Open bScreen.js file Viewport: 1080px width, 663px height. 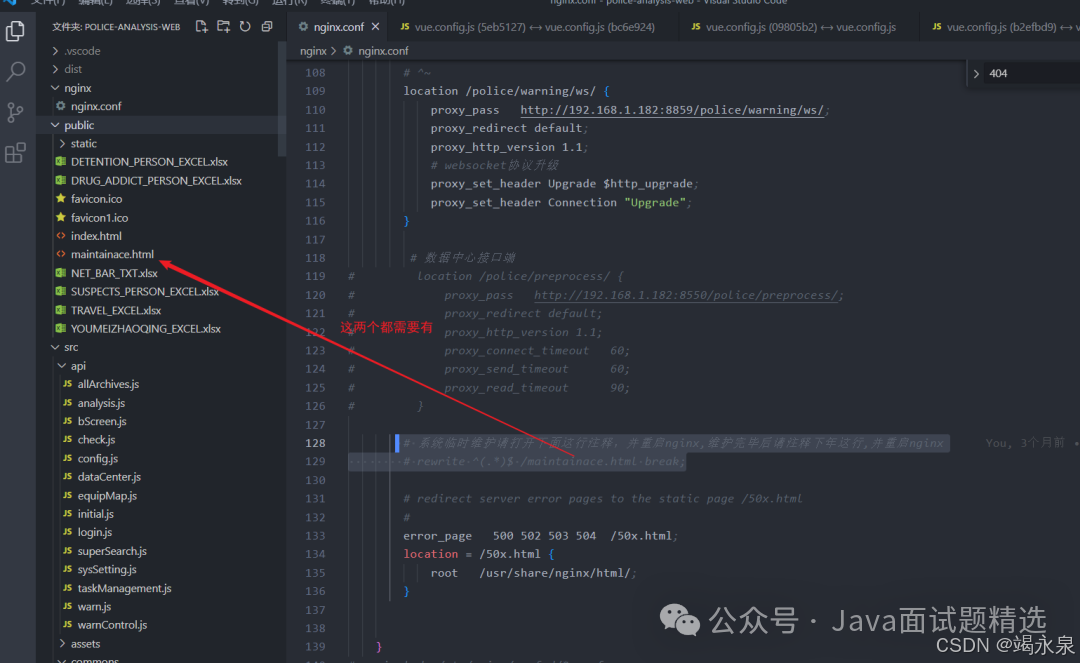pyautogui.click(x=102, y=421)
